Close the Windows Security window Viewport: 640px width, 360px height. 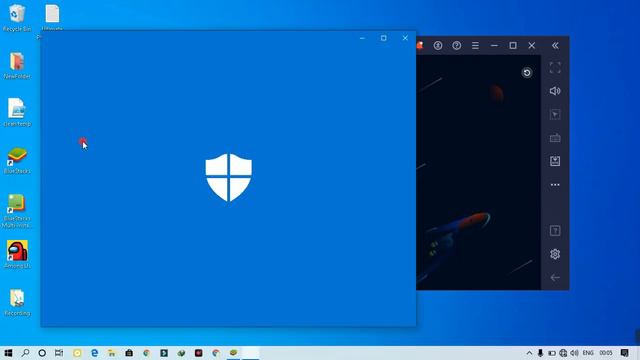pos(405,38)
